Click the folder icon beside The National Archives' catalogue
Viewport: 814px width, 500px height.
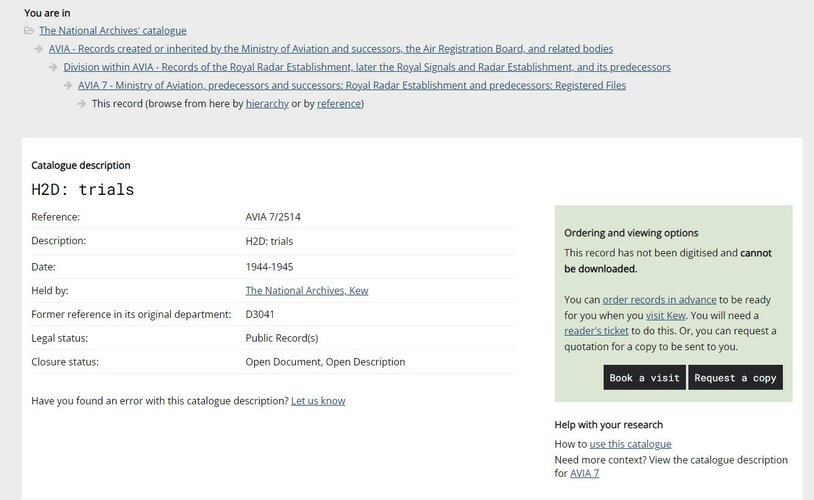(x=29, y=31)
